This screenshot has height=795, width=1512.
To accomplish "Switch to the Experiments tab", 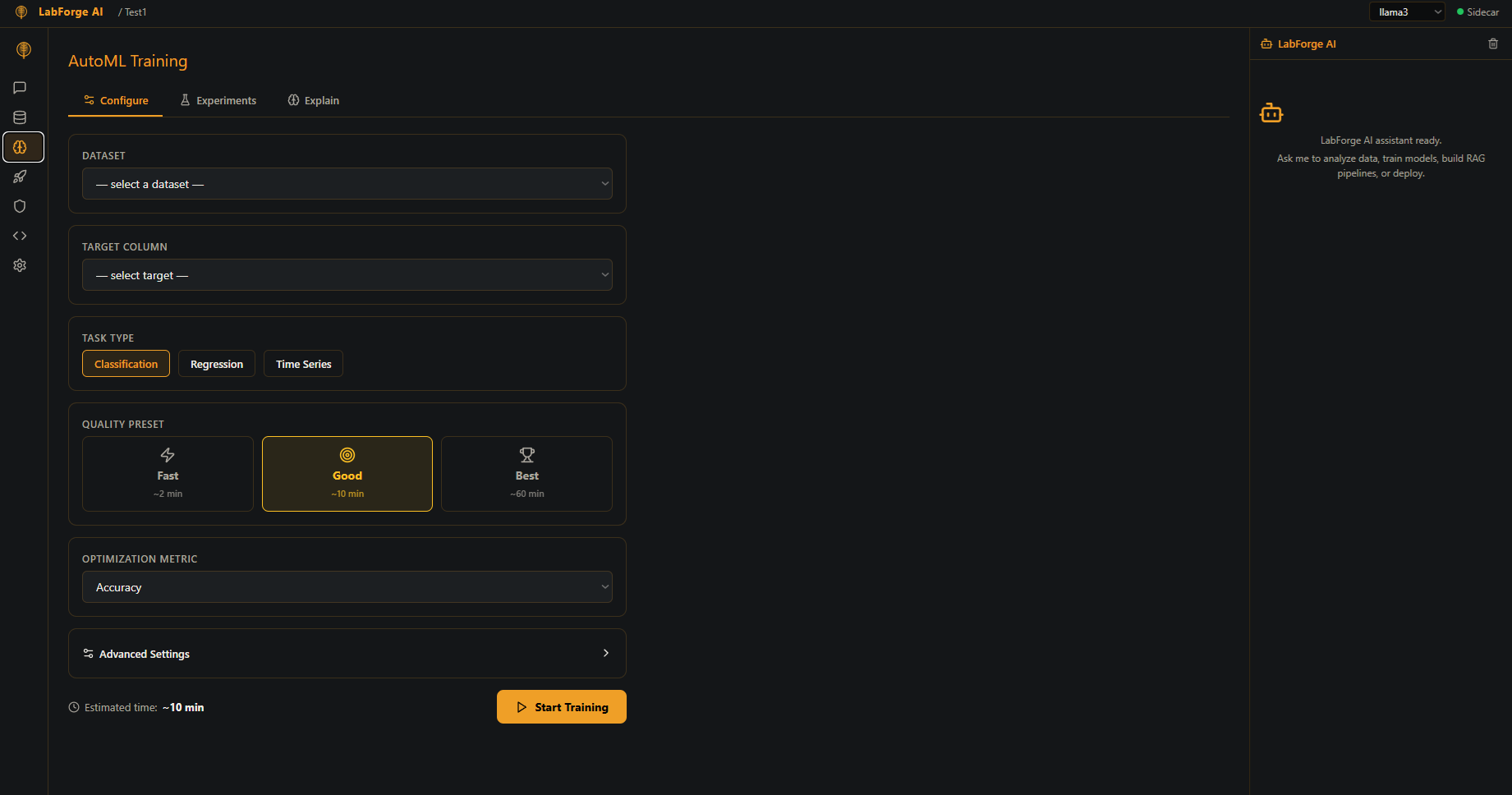I will [x=218, y=99].
